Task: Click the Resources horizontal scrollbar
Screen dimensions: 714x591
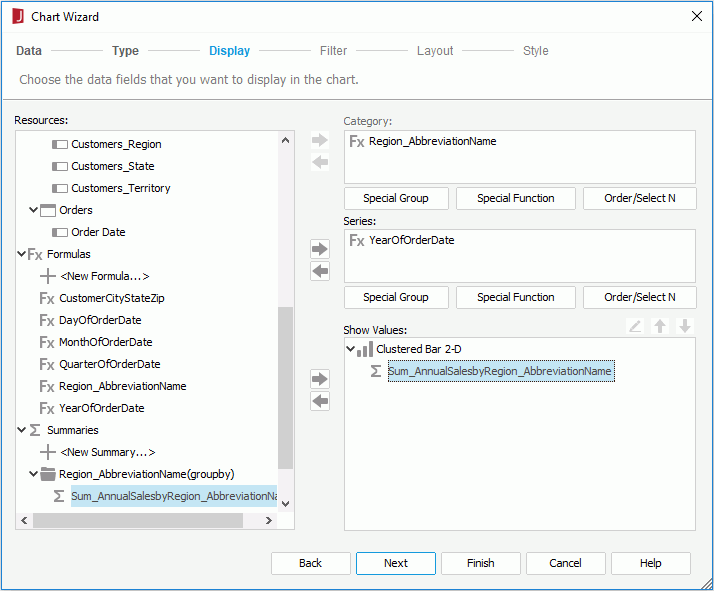Action: coord(138,521)
